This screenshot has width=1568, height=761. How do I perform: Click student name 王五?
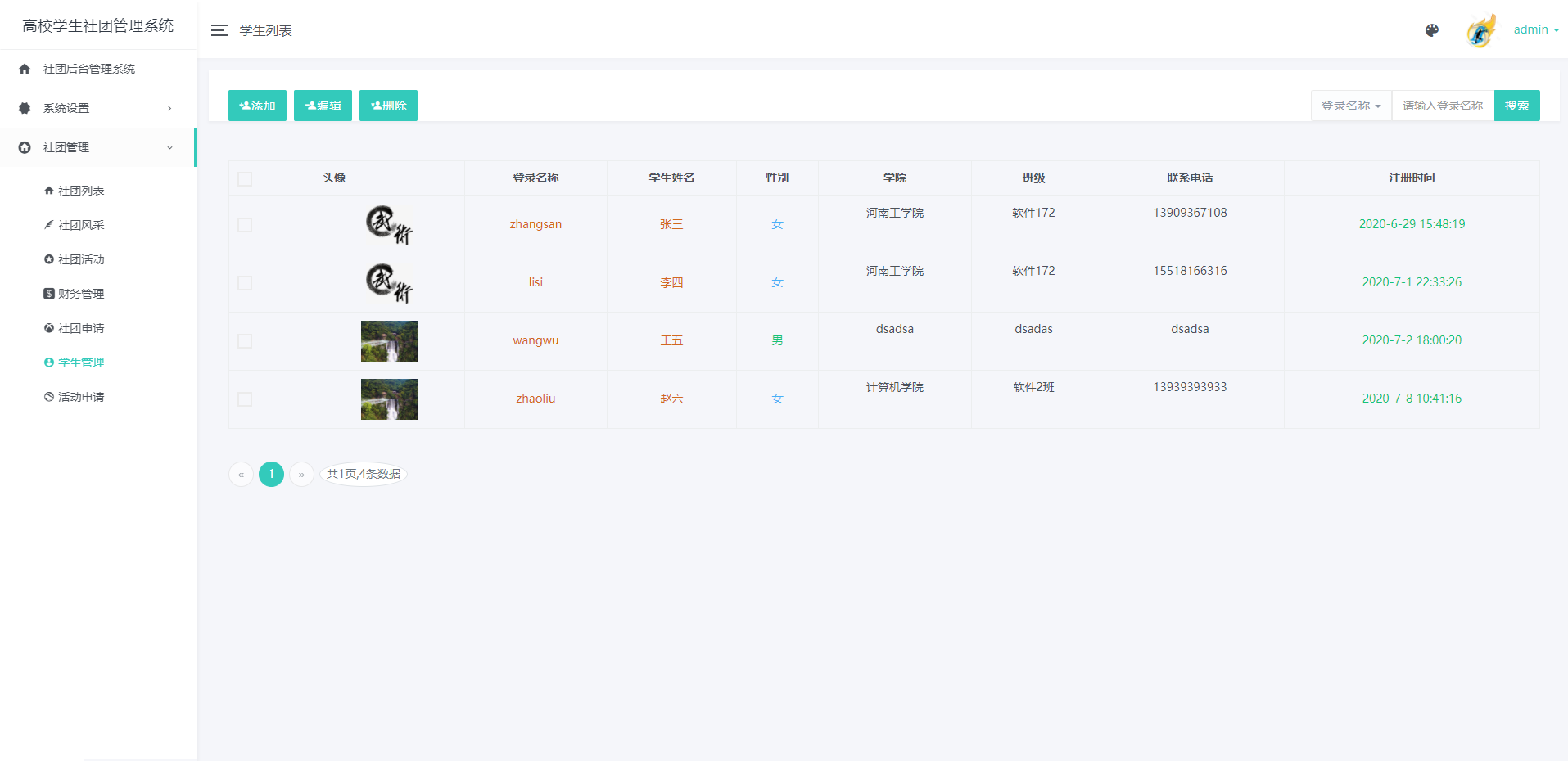[x=671, y=340]
